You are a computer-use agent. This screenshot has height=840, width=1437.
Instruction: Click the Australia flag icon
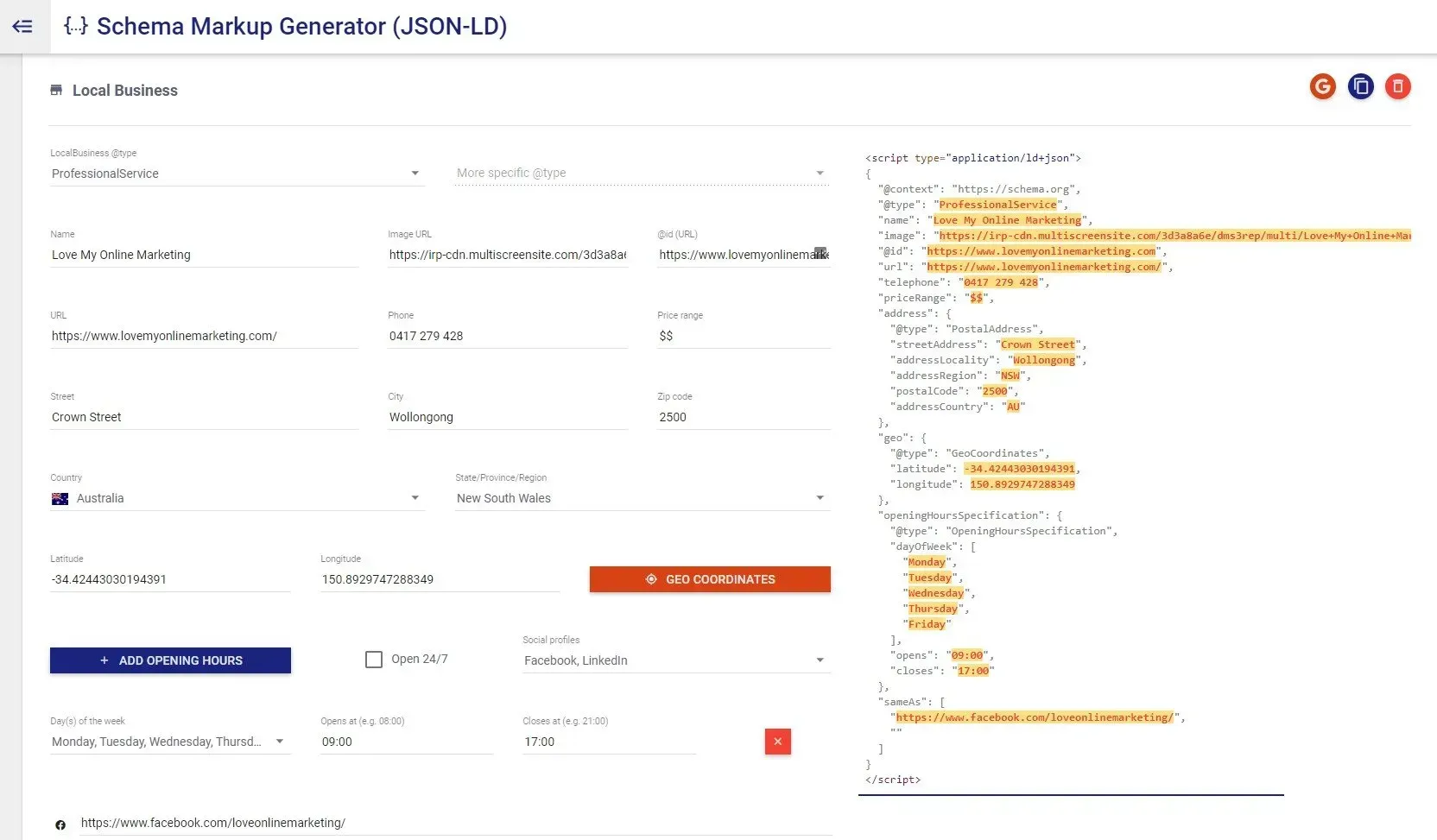pos(60,499)
